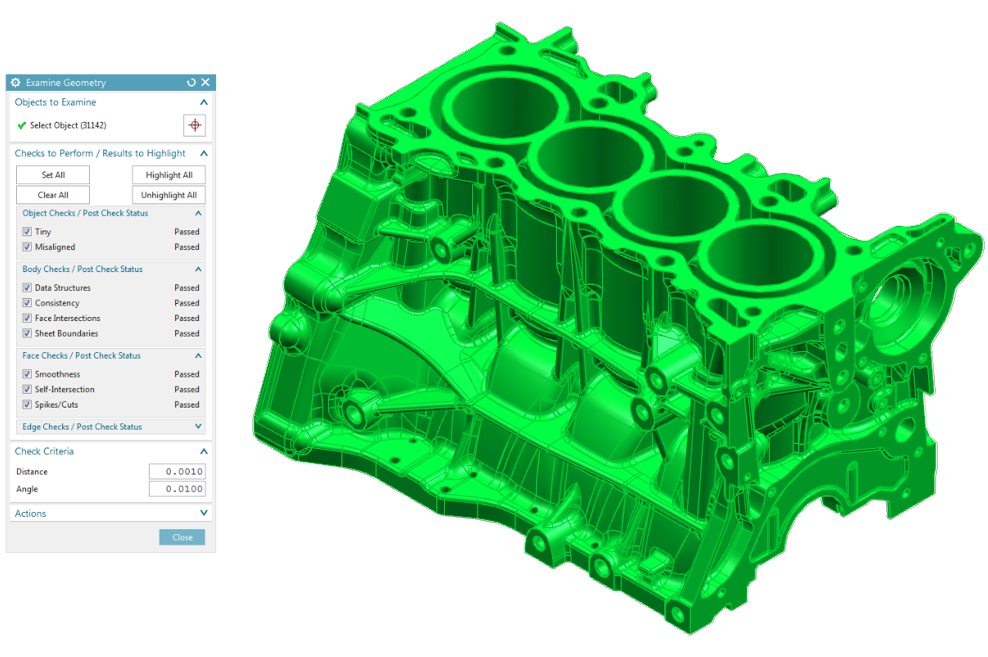Image resolution: width=988 pixels, height=657 pixels.
Task: Collapse Face Checks / Post Check Status
Action: tap(198, 356)
